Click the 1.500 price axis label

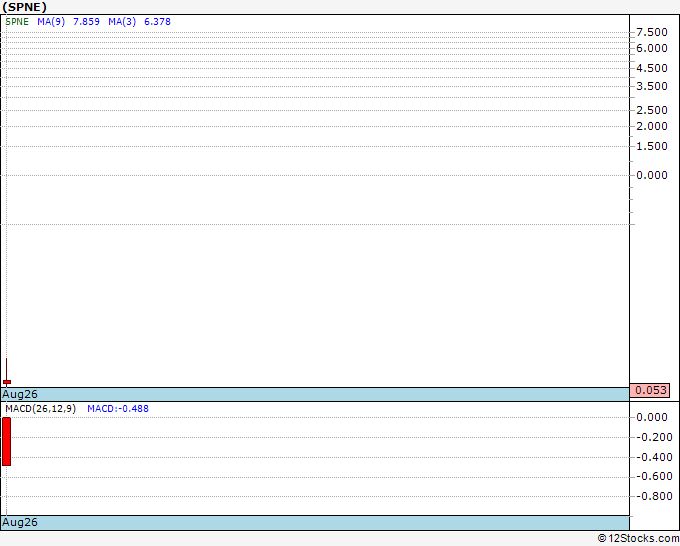click(652, 146)
